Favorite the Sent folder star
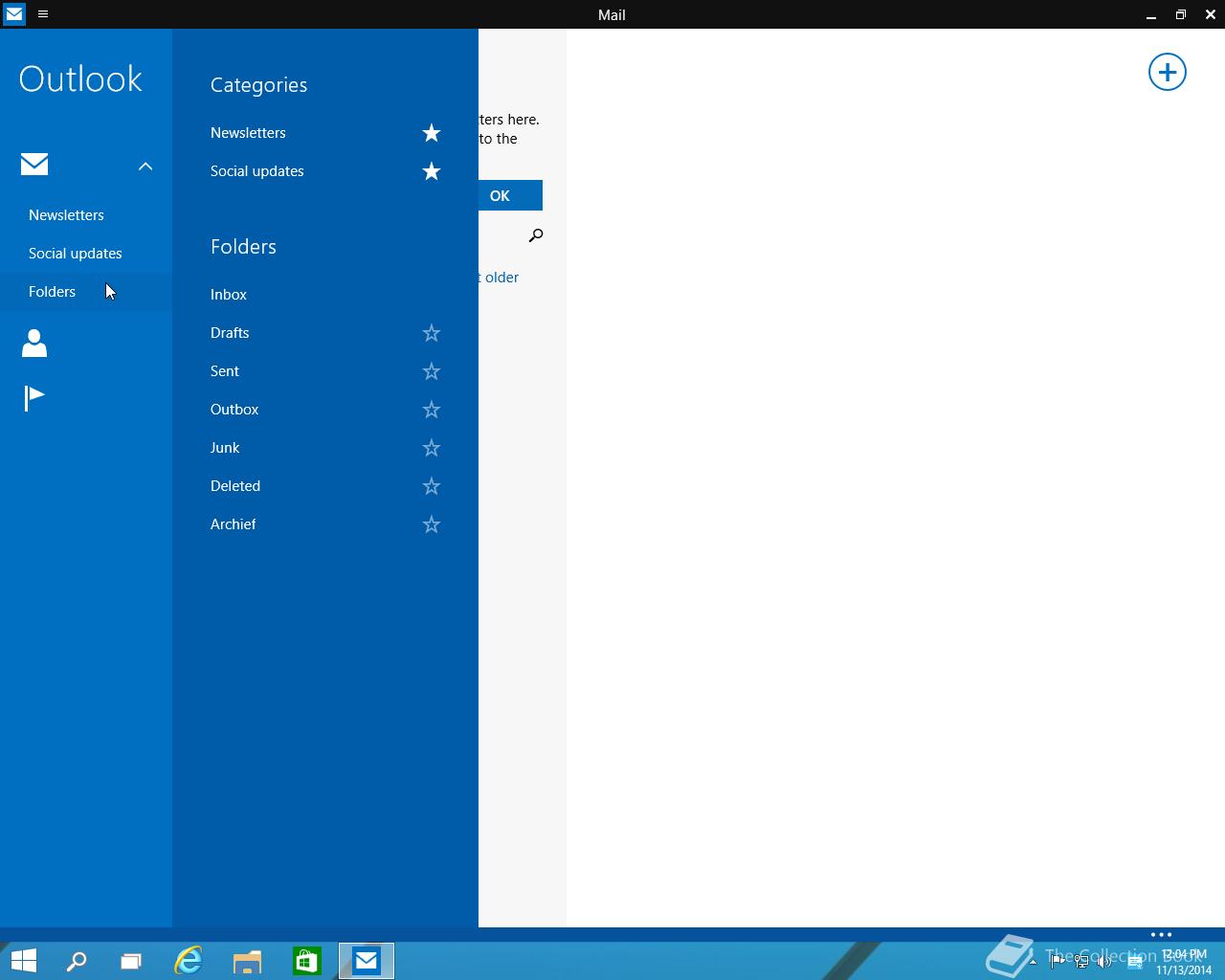This screenshot has height=980, width=1225. 432,371
